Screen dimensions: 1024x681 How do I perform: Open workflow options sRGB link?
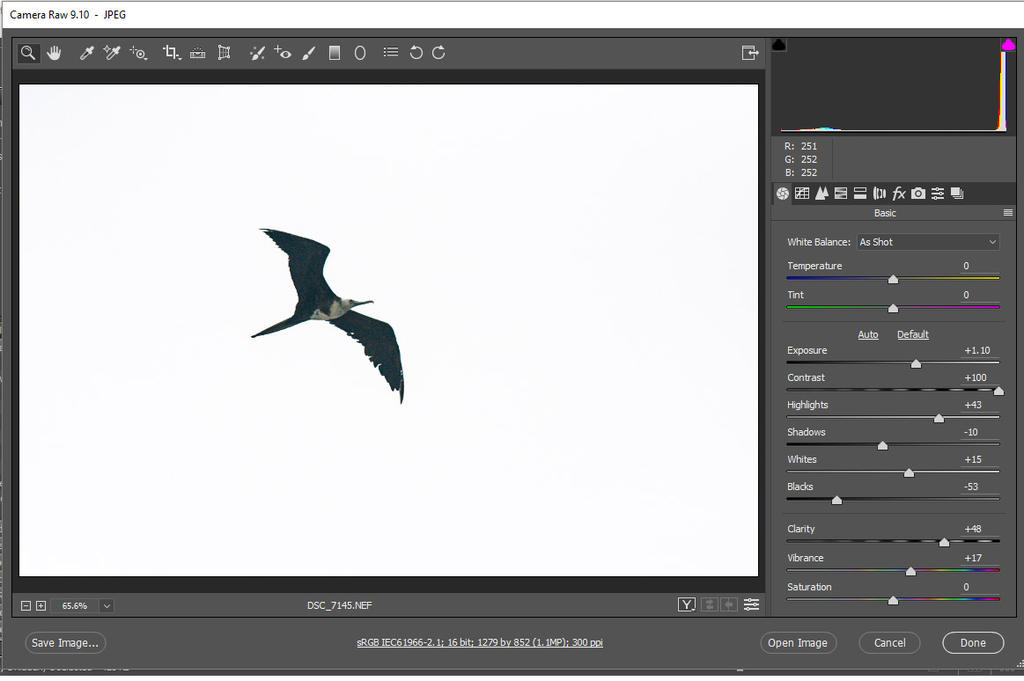tap(480, 643)
